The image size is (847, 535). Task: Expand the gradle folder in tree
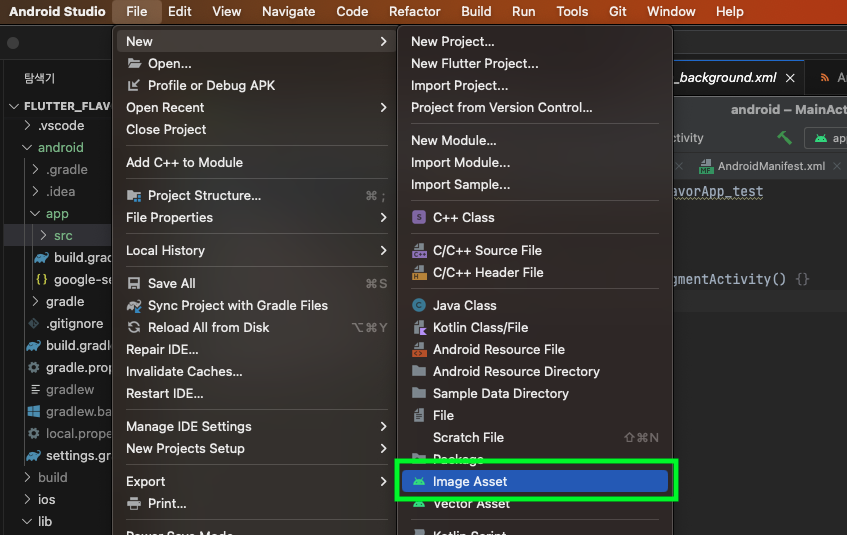tap(36, 302)
